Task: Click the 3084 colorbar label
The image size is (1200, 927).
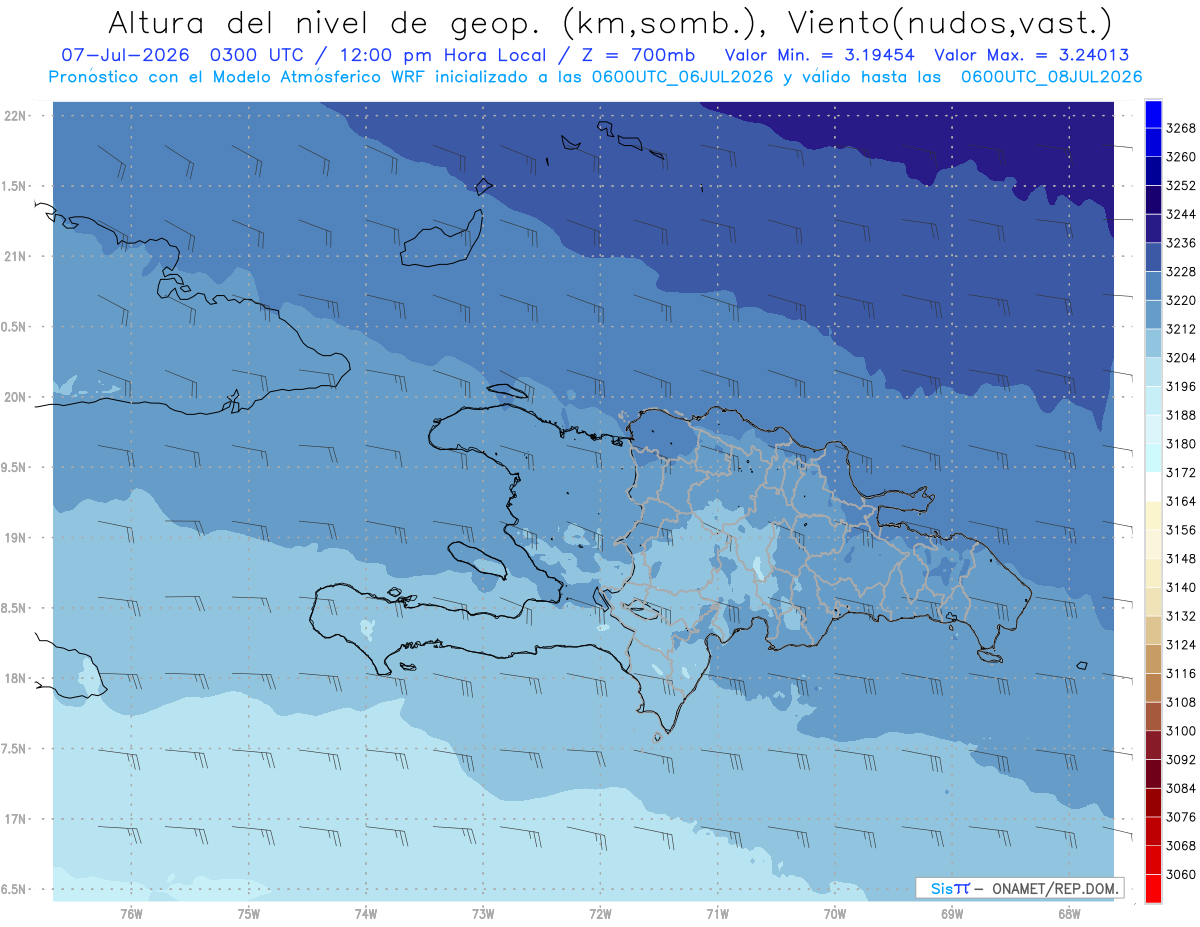Action: click(1181, 788)
